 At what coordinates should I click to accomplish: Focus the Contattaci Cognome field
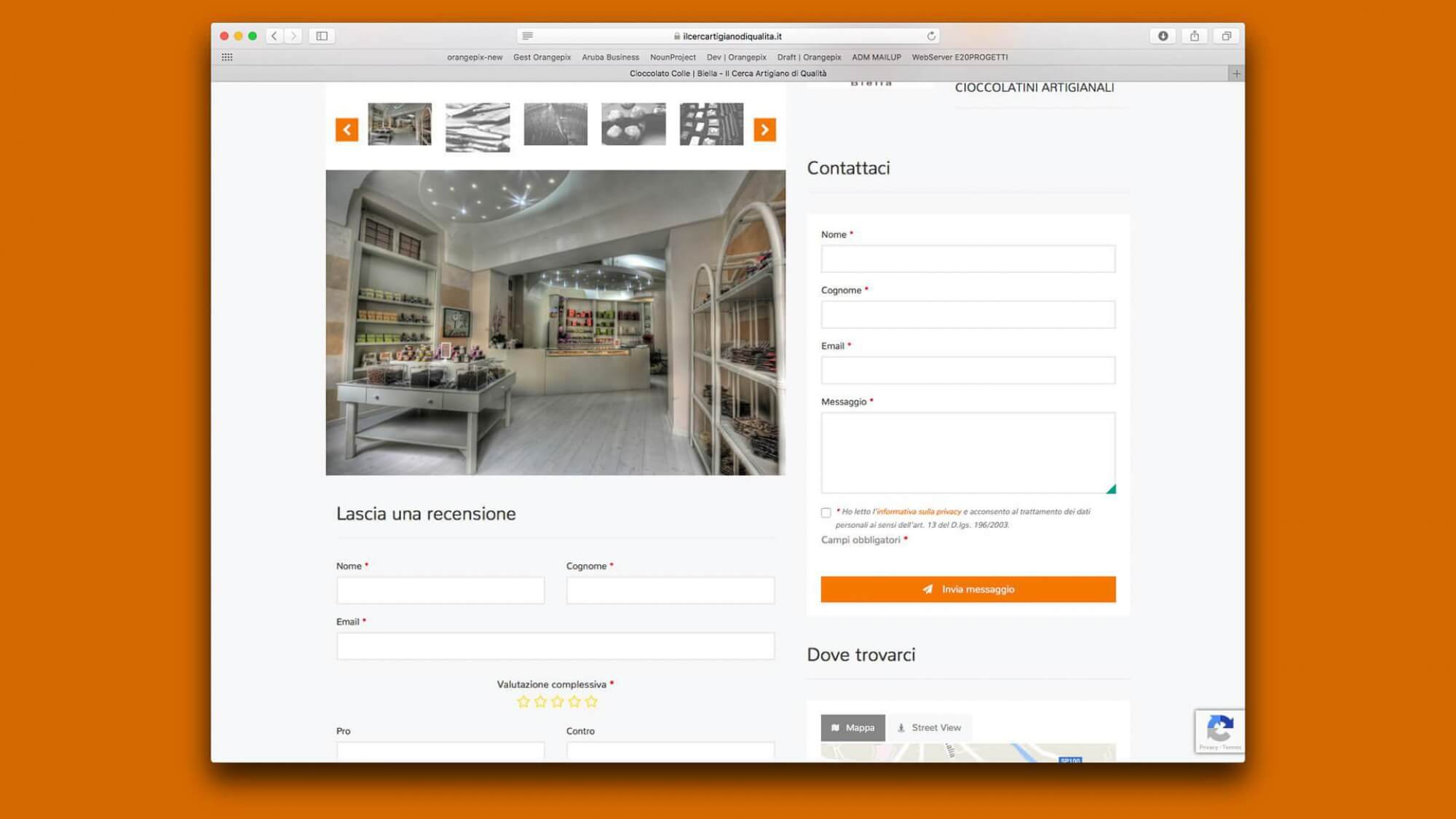point(968,314)
